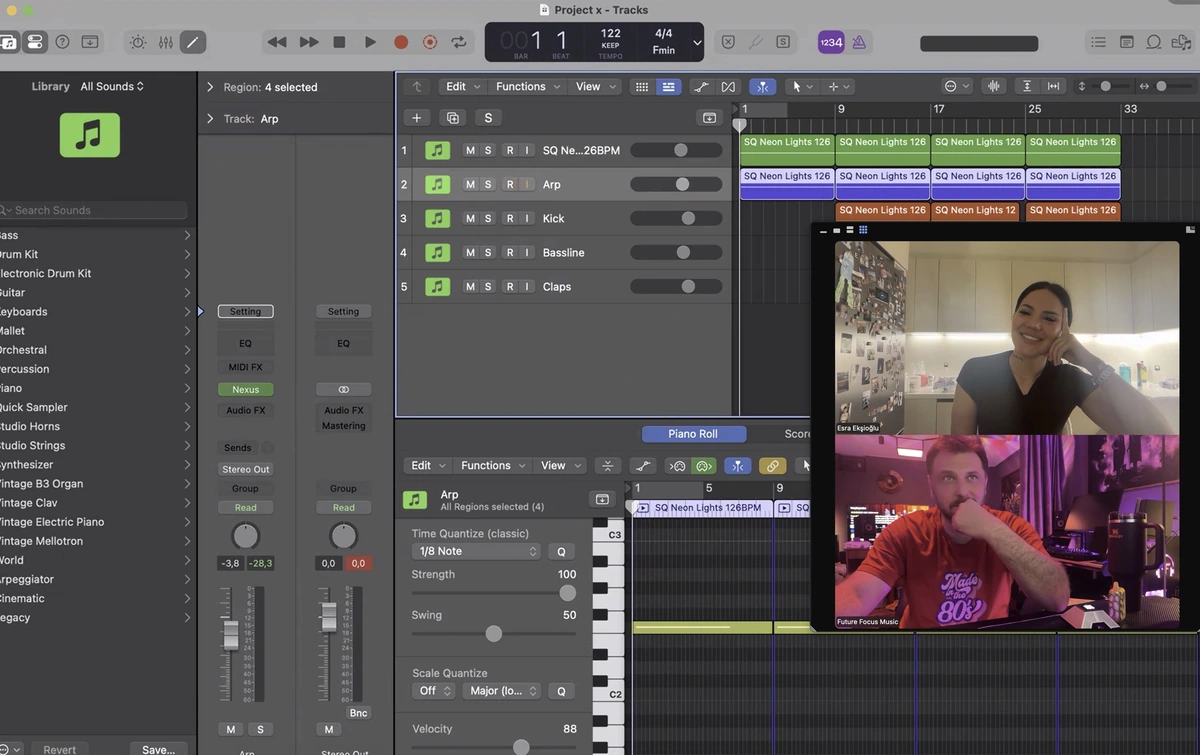Viewport: 1200px width, 755px height.
Task: Toggle the 1234 Count-in button
Action: pos(831,42)
